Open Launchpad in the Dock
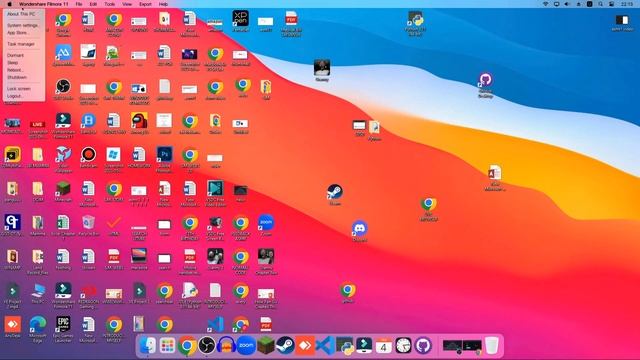 click(x=167, y=346)
